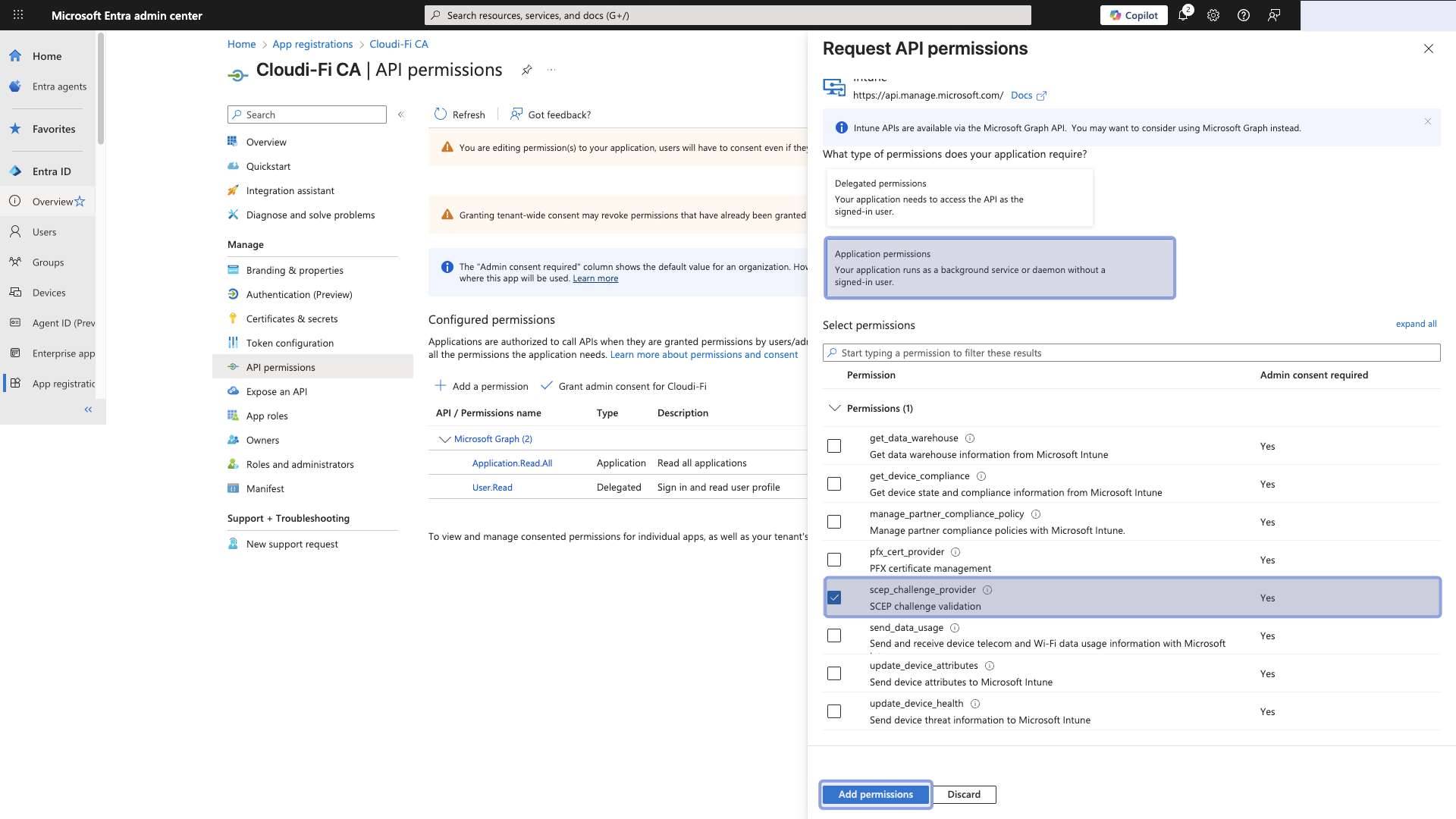Click the permission filter search field
Image resolution: width=1456 pixels, height=819 pixels.
click(x=1062, y=353)
